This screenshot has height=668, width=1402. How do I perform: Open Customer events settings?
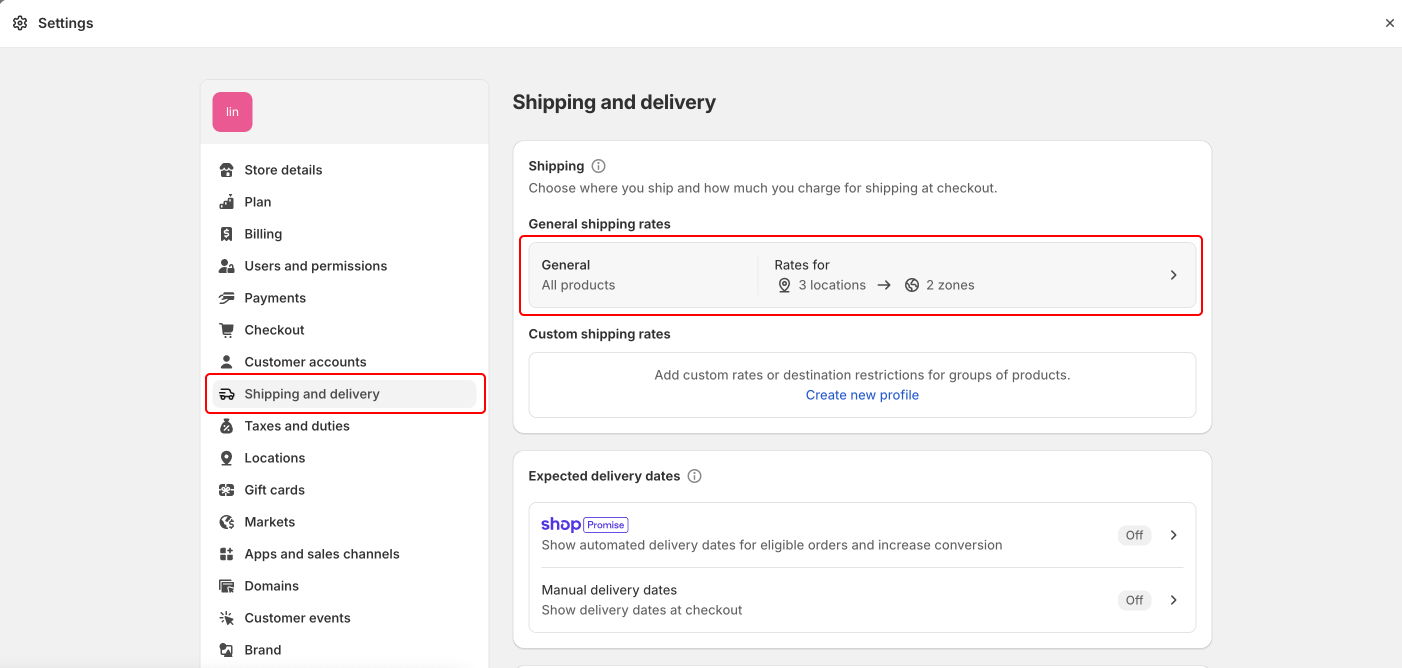point(344,618)
